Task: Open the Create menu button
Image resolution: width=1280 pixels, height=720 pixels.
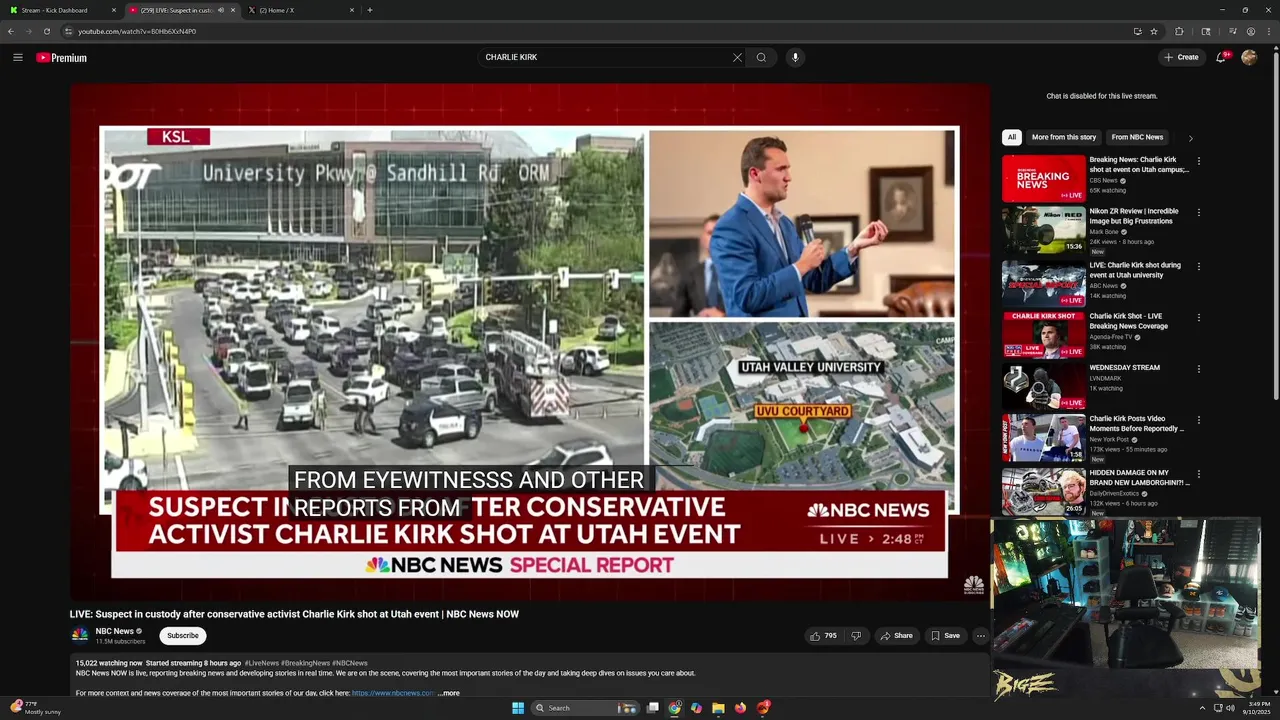Action: point(1181,57)
